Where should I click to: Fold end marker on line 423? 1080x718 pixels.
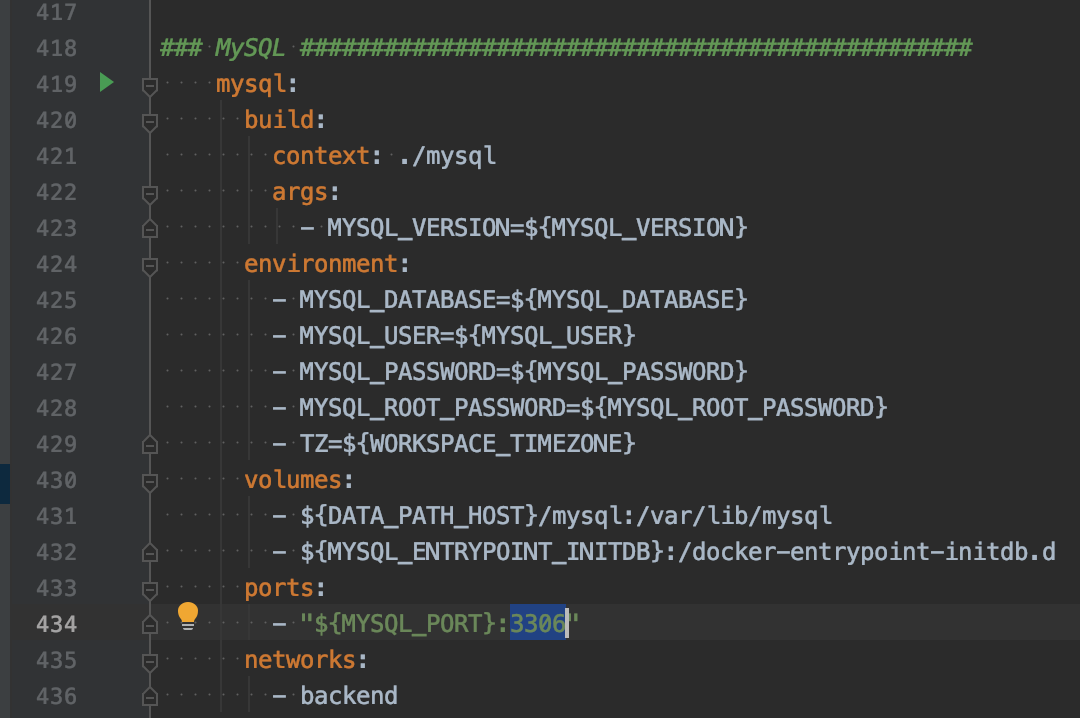pyautogui.click(x=149, y=229)
